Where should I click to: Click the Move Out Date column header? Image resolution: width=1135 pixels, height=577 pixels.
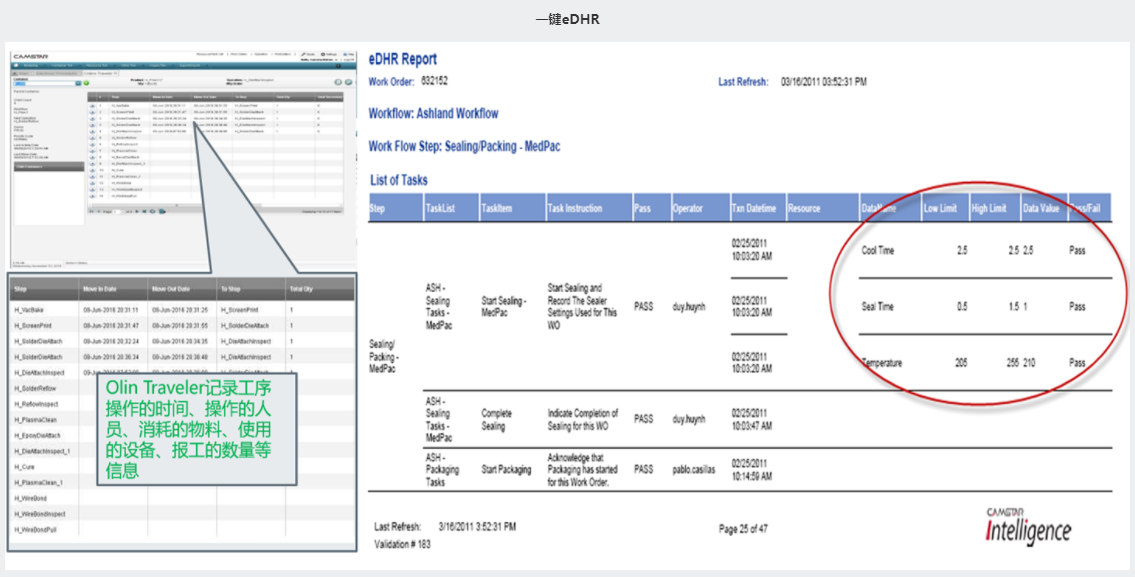pos(182,289)
